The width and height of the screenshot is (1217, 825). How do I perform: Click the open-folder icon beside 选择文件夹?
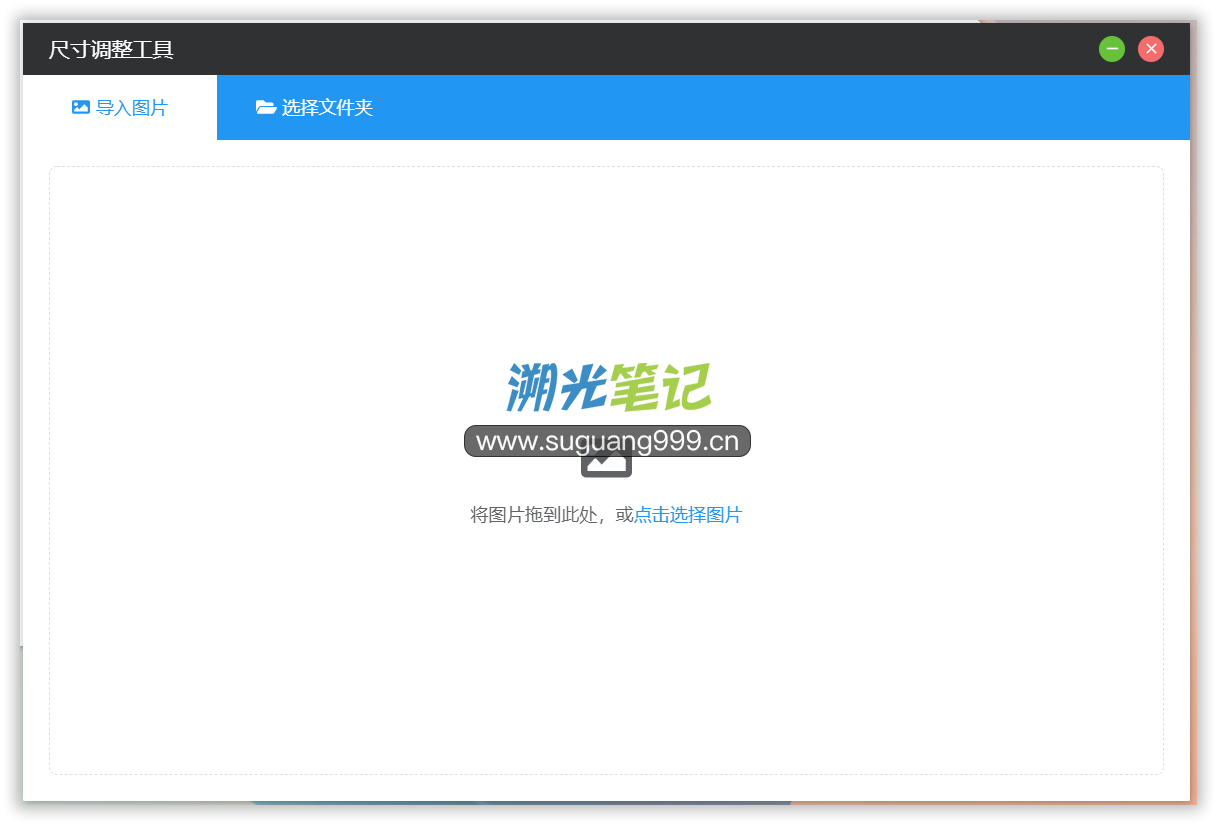click(x=266, y=107)
